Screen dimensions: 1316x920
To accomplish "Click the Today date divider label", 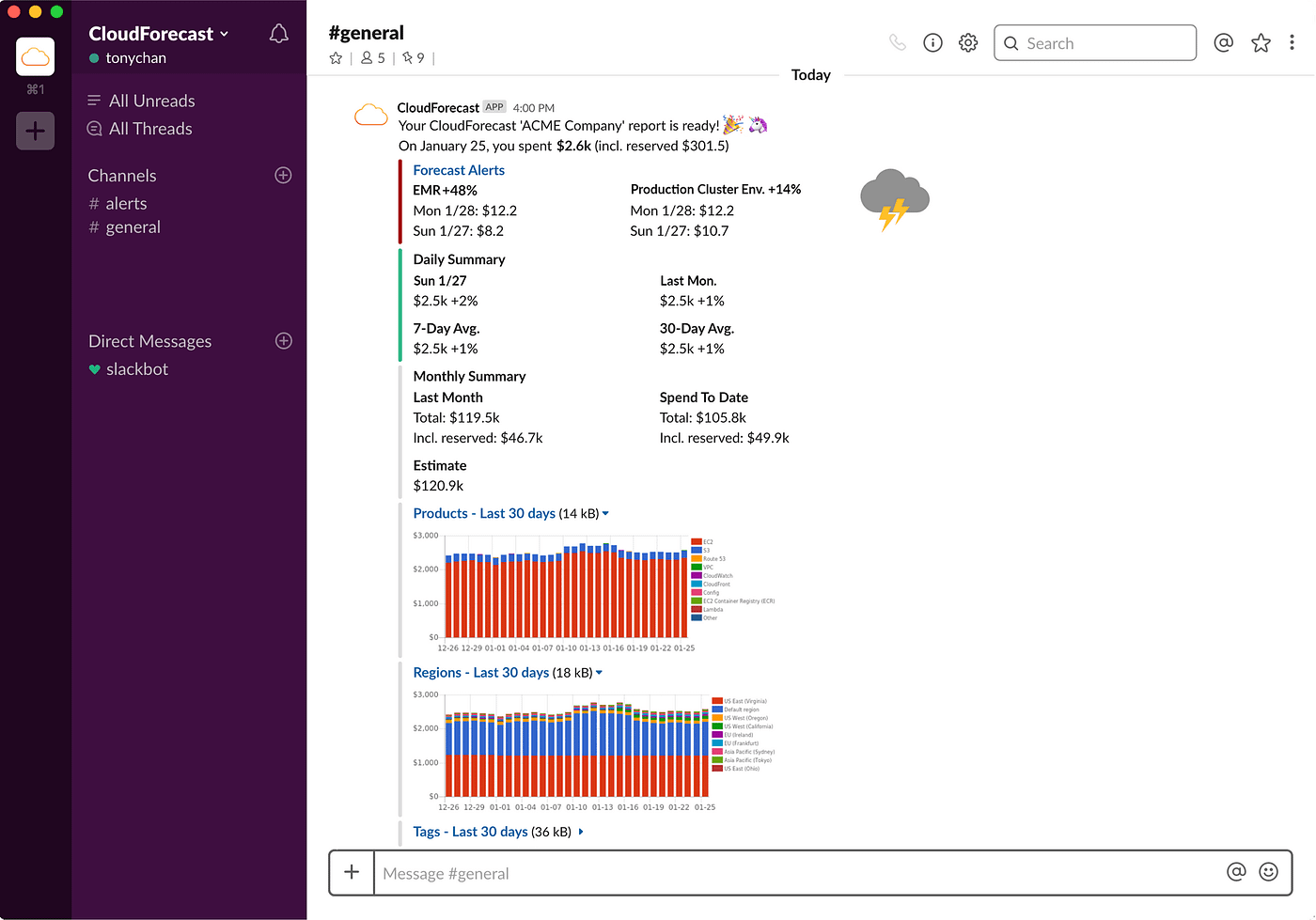I will click(x=811, y=75).
